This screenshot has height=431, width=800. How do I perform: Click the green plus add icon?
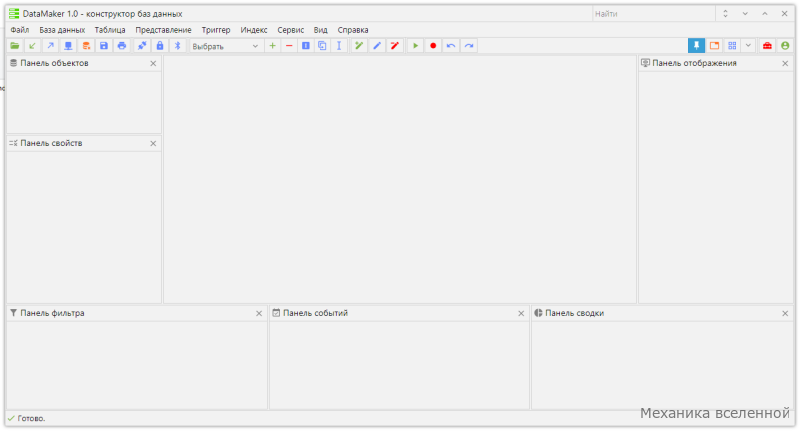(272, 46)
